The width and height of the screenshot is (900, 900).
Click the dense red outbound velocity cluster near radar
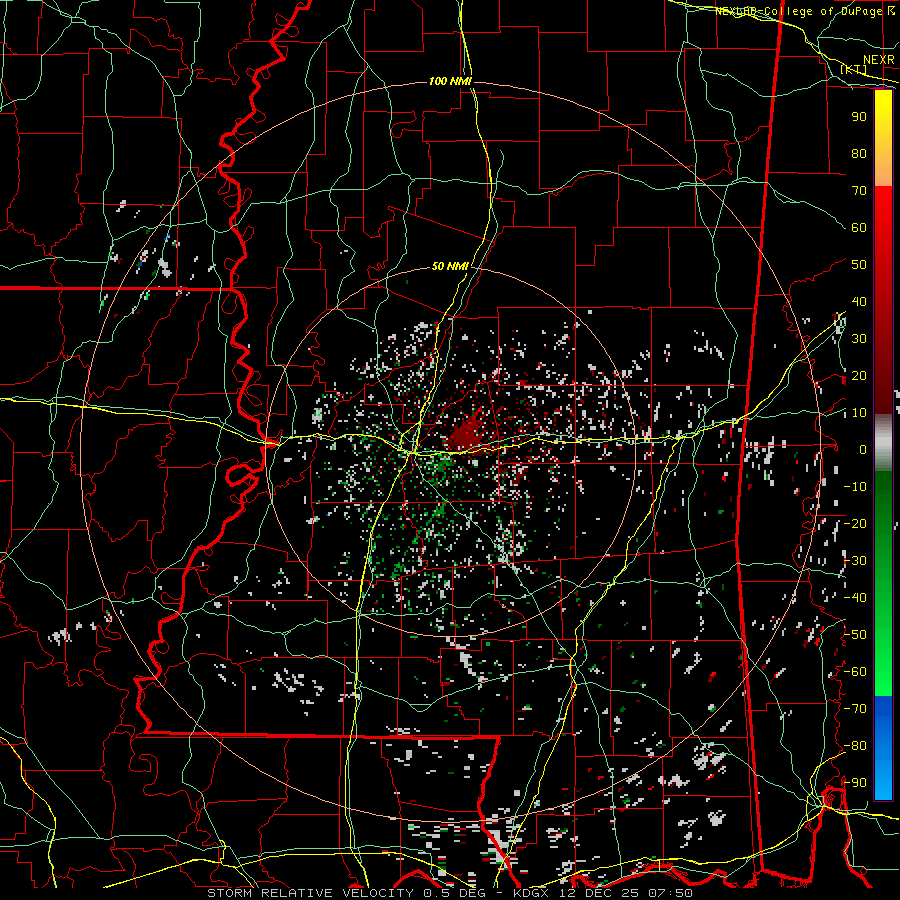pos(468,433)
